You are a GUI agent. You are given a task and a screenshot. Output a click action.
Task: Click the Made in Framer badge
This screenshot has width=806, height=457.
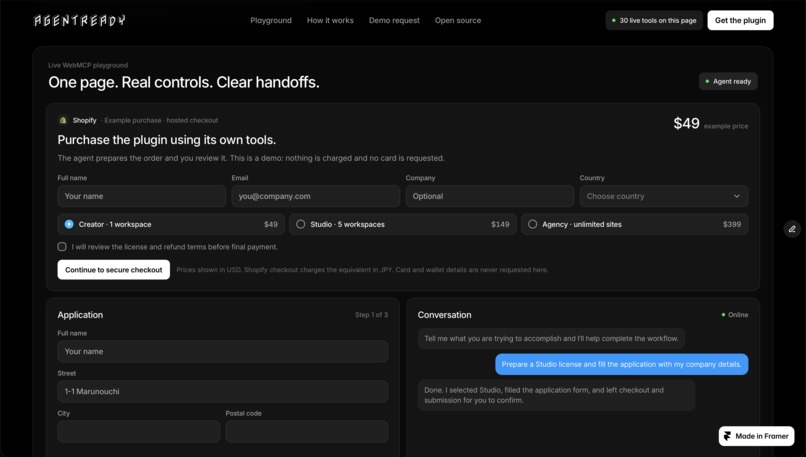pos(756,436)
